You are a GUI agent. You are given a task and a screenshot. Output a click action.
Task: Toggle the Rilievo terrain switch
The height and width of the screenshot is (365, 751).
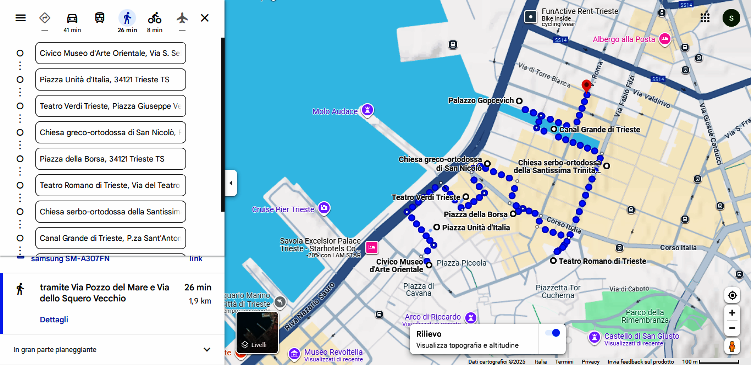coord(552,333)
